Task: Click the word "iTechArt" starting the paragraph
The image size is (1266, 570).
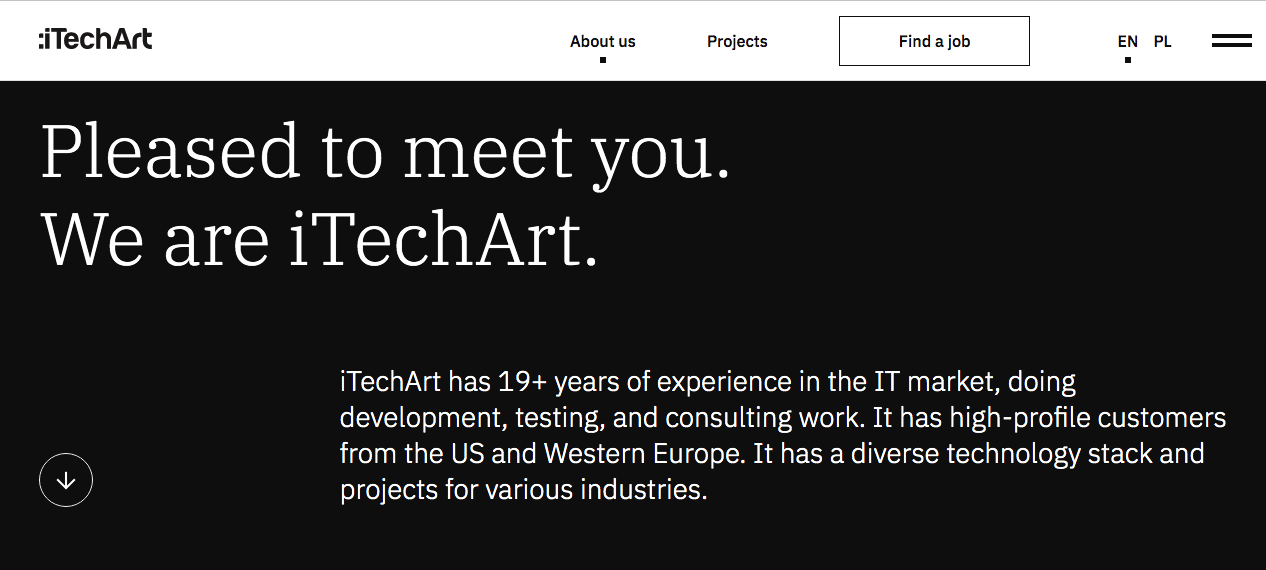Action: pyautogui.click(x=390, y=382)
